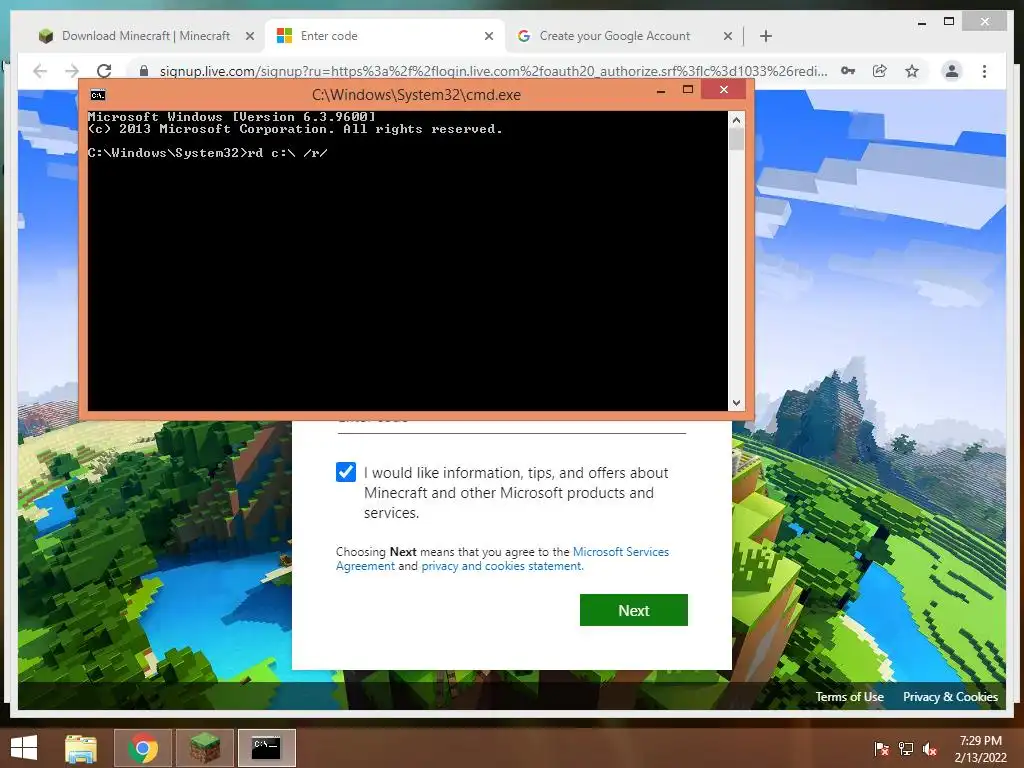The image size is (1024, 768).
Task: Open cmd.exe window system menu icon
Action: coord(98,95)
